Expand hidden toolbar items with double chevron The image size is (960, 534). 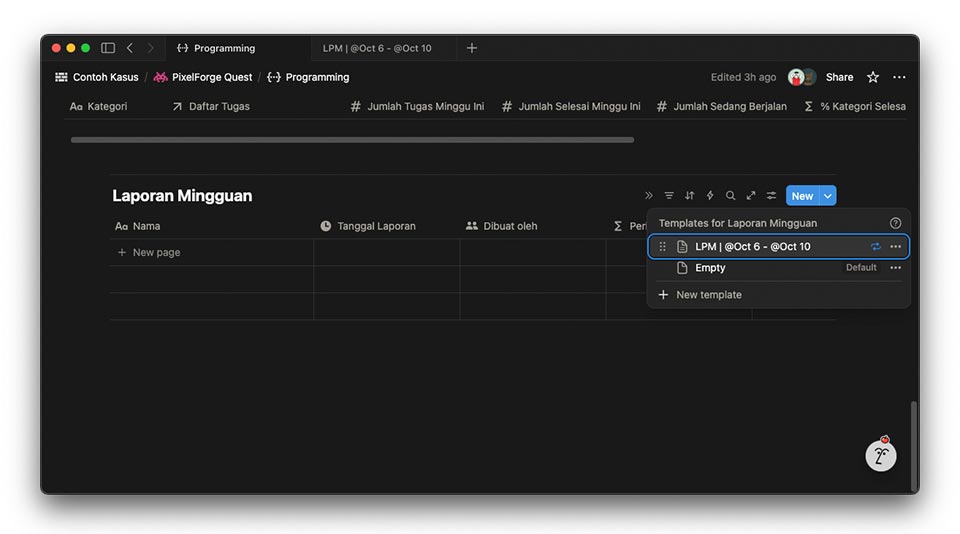click(648, 196)
